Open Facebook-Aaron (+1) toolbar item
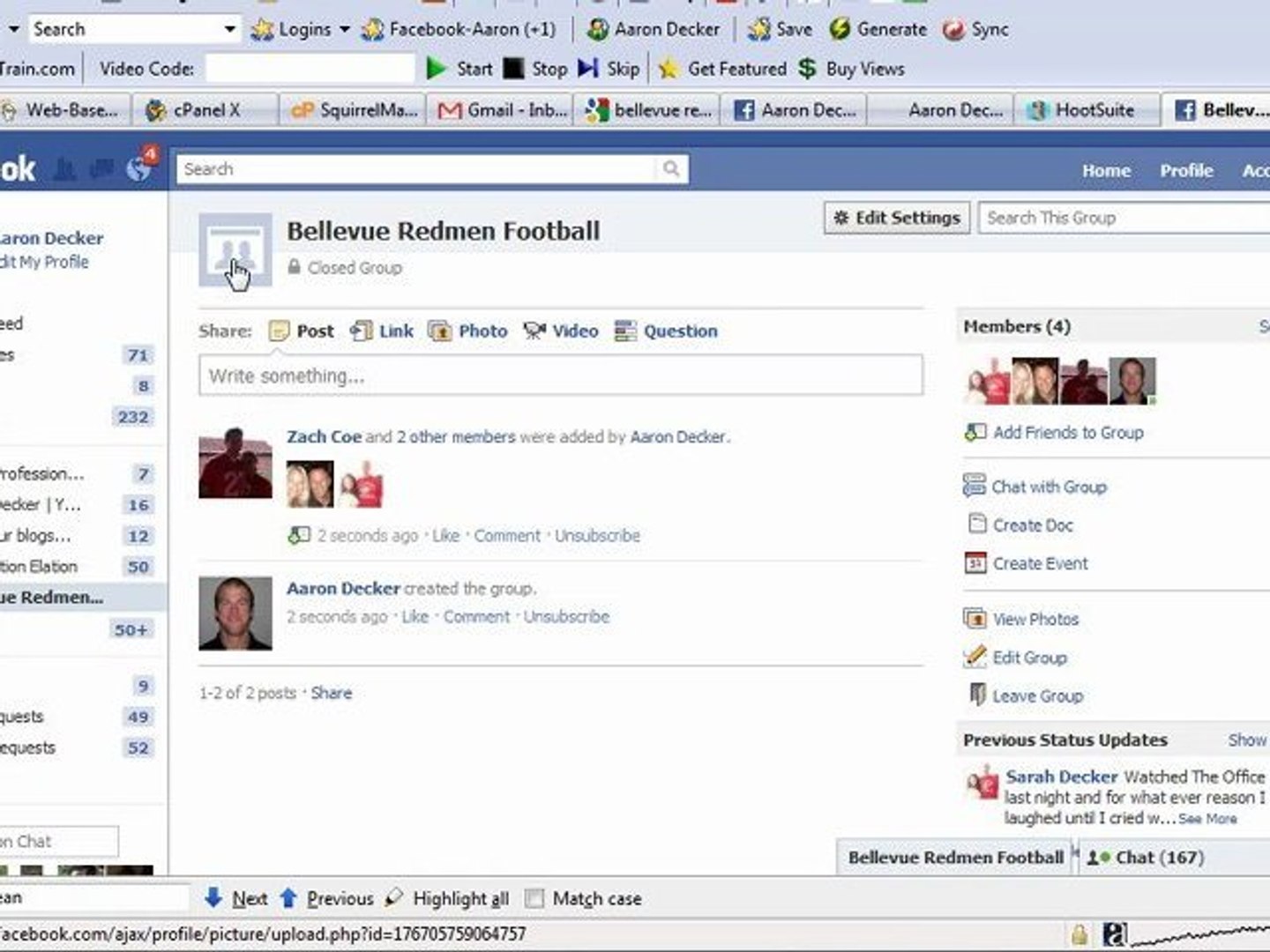 (x=459, y=29)
